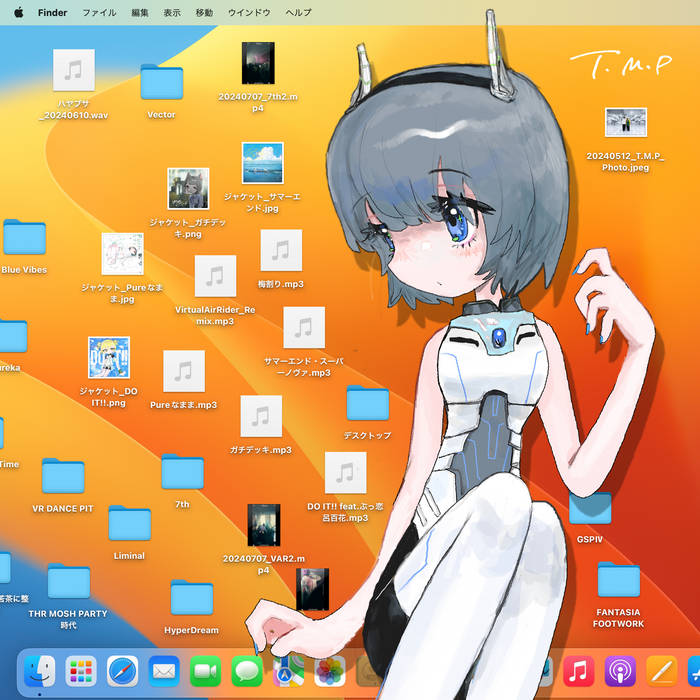Screen dimensions: 700x700
Task: Select the Vector folder on desktop
Action: [161, 83]
